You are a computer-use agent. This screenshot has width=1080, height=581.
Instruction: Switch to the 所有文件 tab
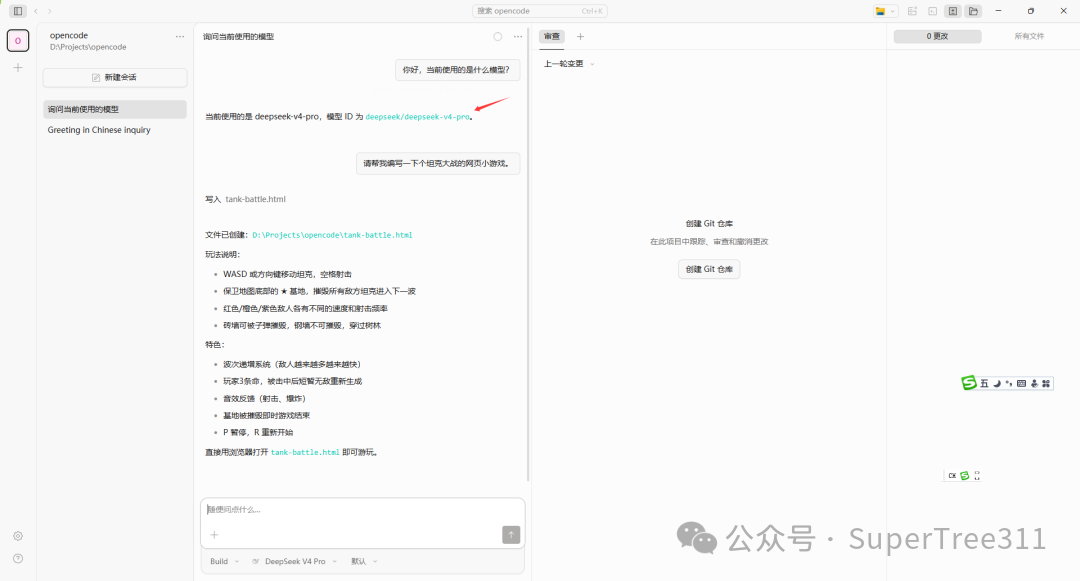coord(1029,36)
